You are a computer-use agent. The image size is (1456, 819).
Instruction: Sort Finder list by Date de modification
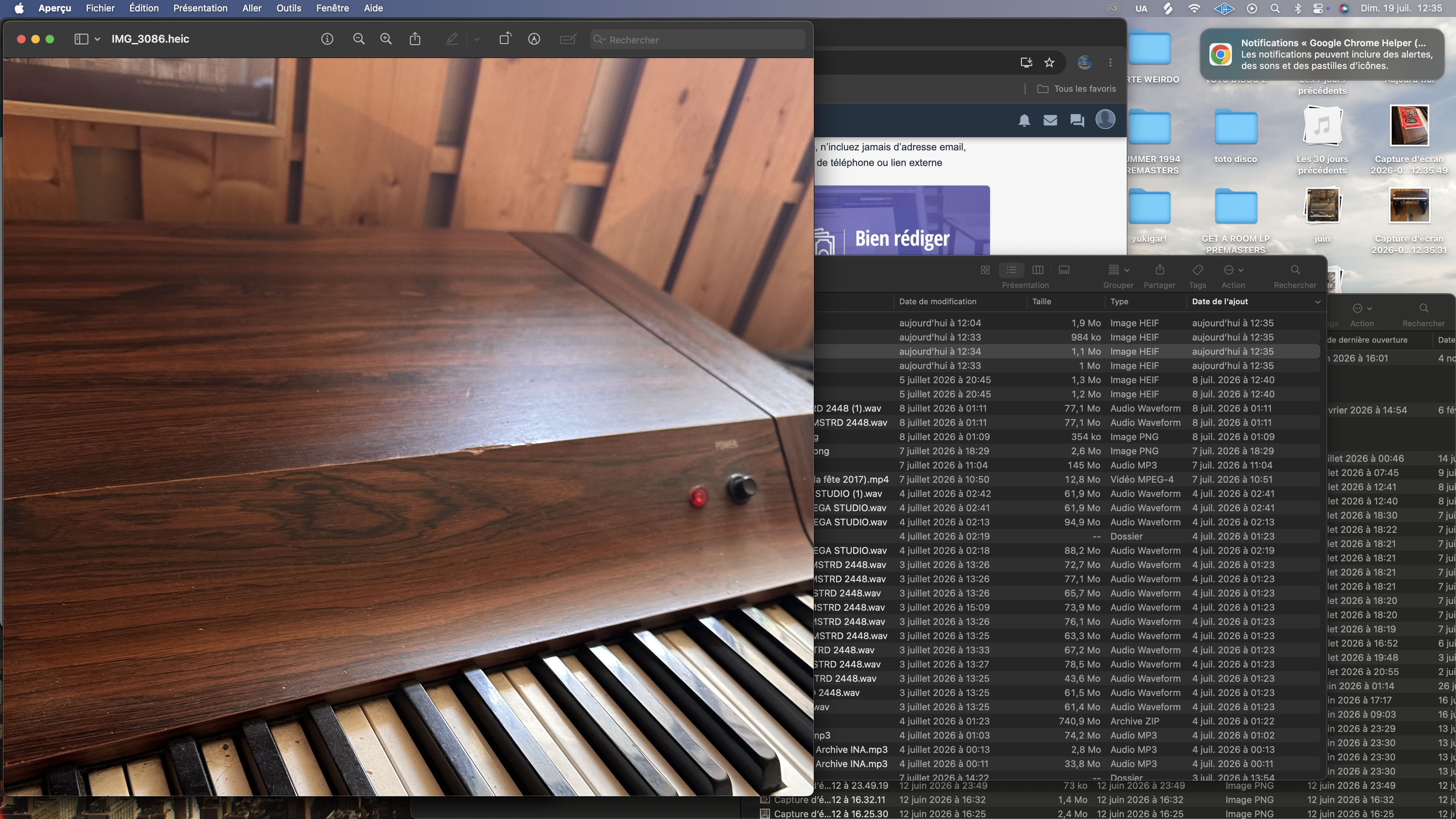960,302
